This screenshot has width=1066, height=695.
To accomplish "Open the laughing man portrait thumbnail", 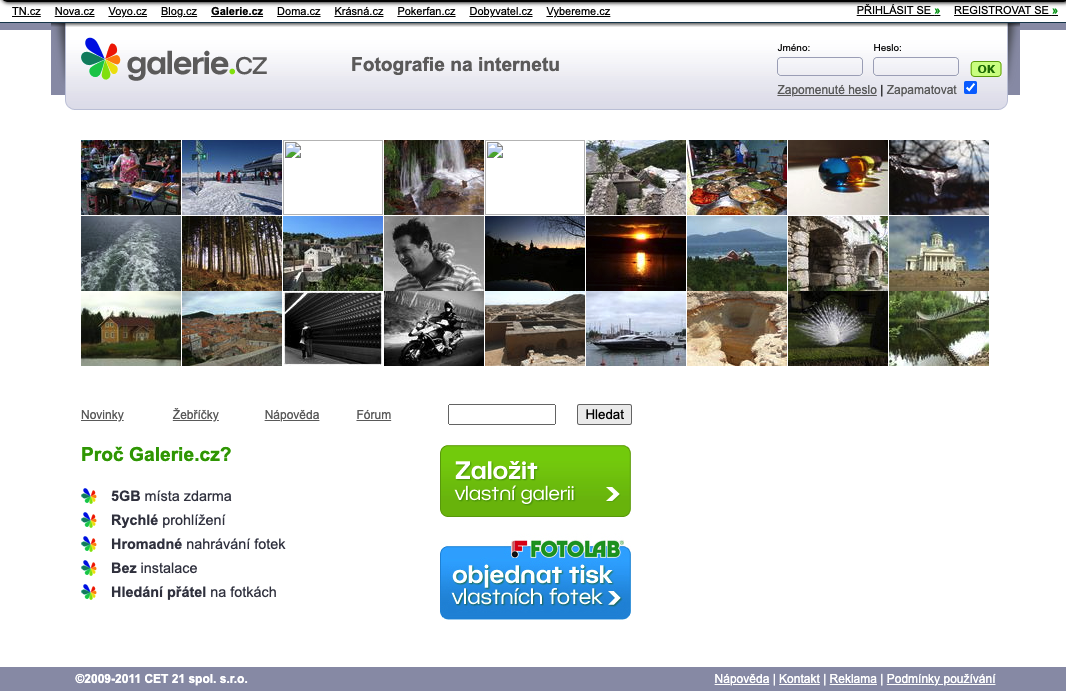I will point(434,253).
